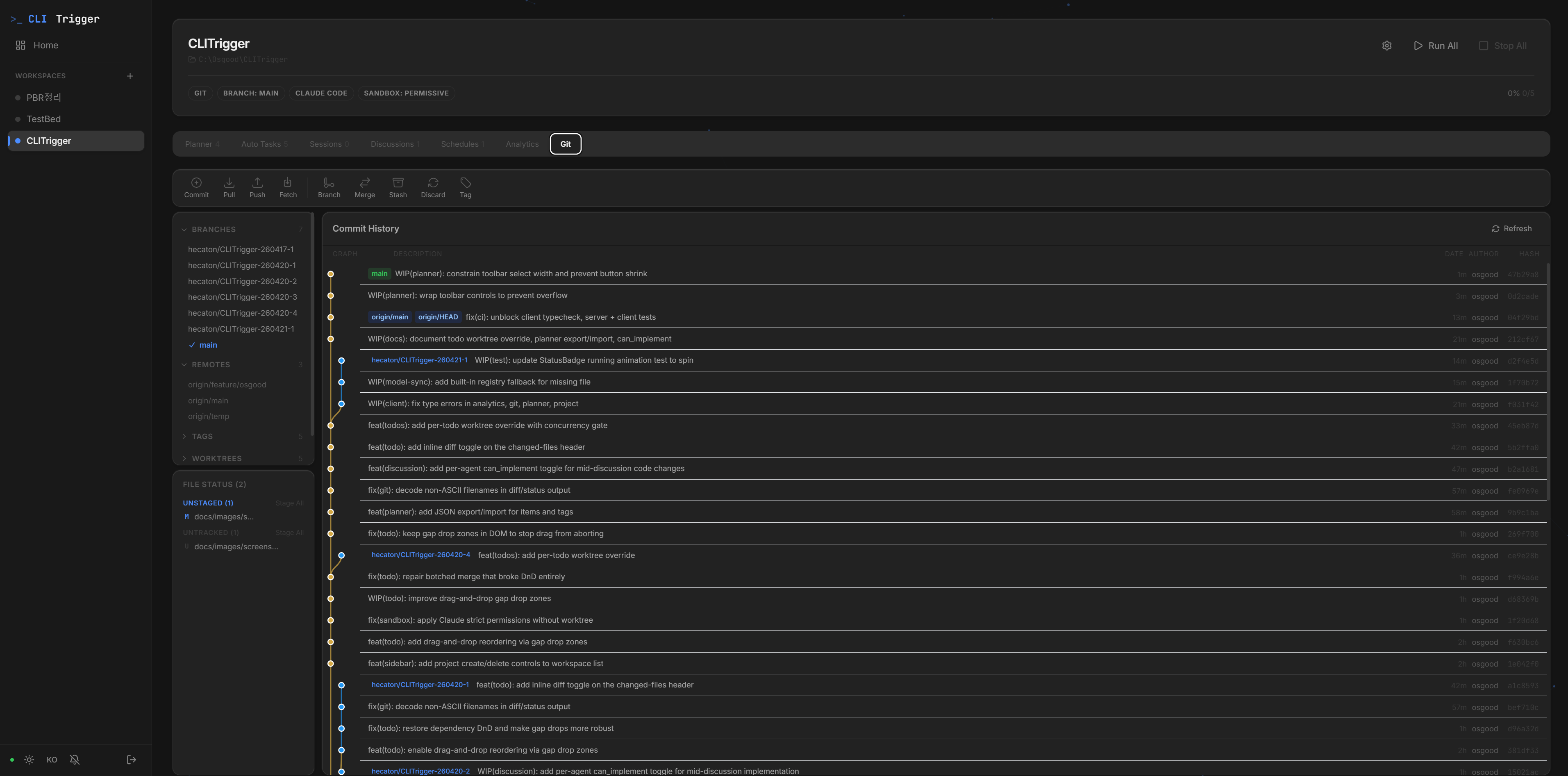Click Stop All button
This screenshot has height=776, width=1568.
tap(1502, 46)
